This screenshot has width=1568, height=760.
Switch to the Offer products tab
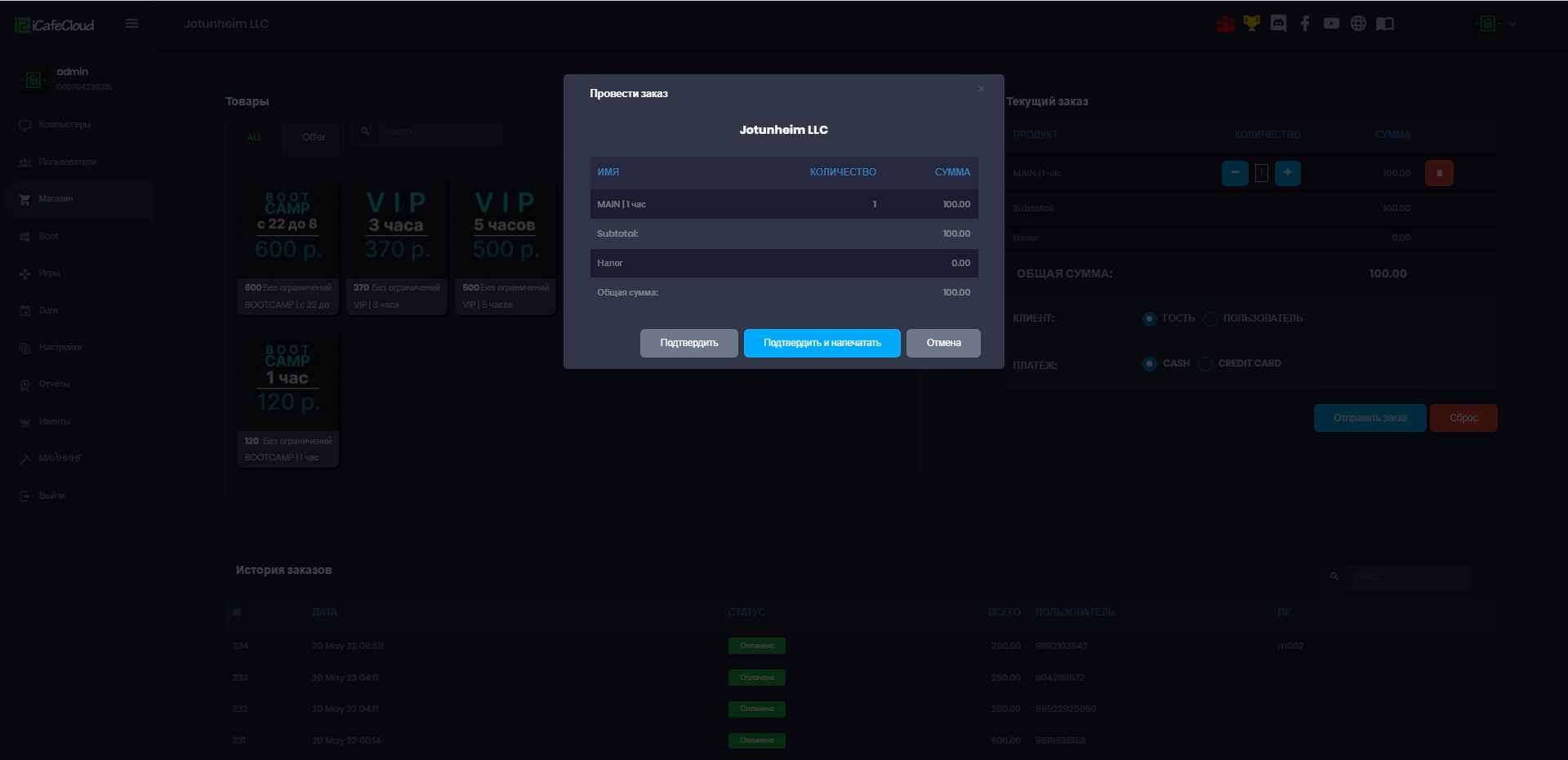pyautogui.click(x=314, y=137)
